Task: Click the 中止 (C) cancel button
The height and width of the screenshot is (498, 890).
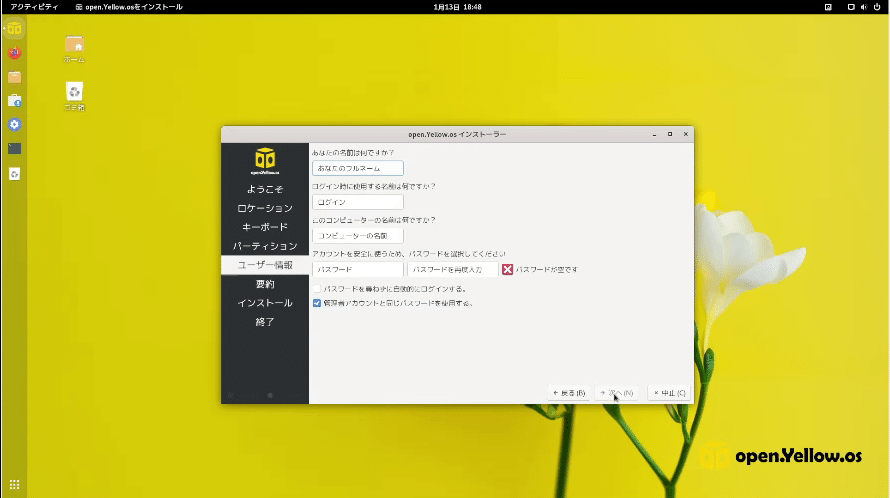Action: click(669, 393)
